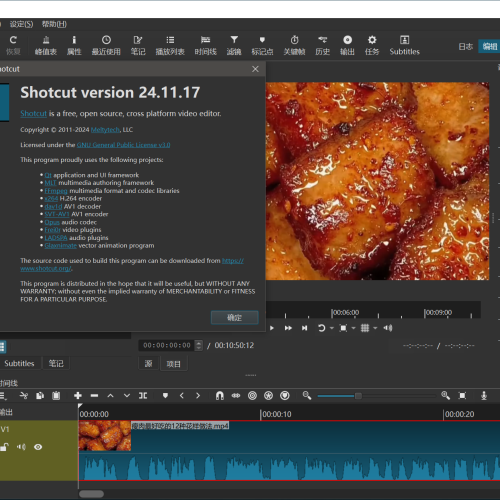The image size is (500, 500).
Task: Expand the player loop options arrow
Action: [332, 328]
